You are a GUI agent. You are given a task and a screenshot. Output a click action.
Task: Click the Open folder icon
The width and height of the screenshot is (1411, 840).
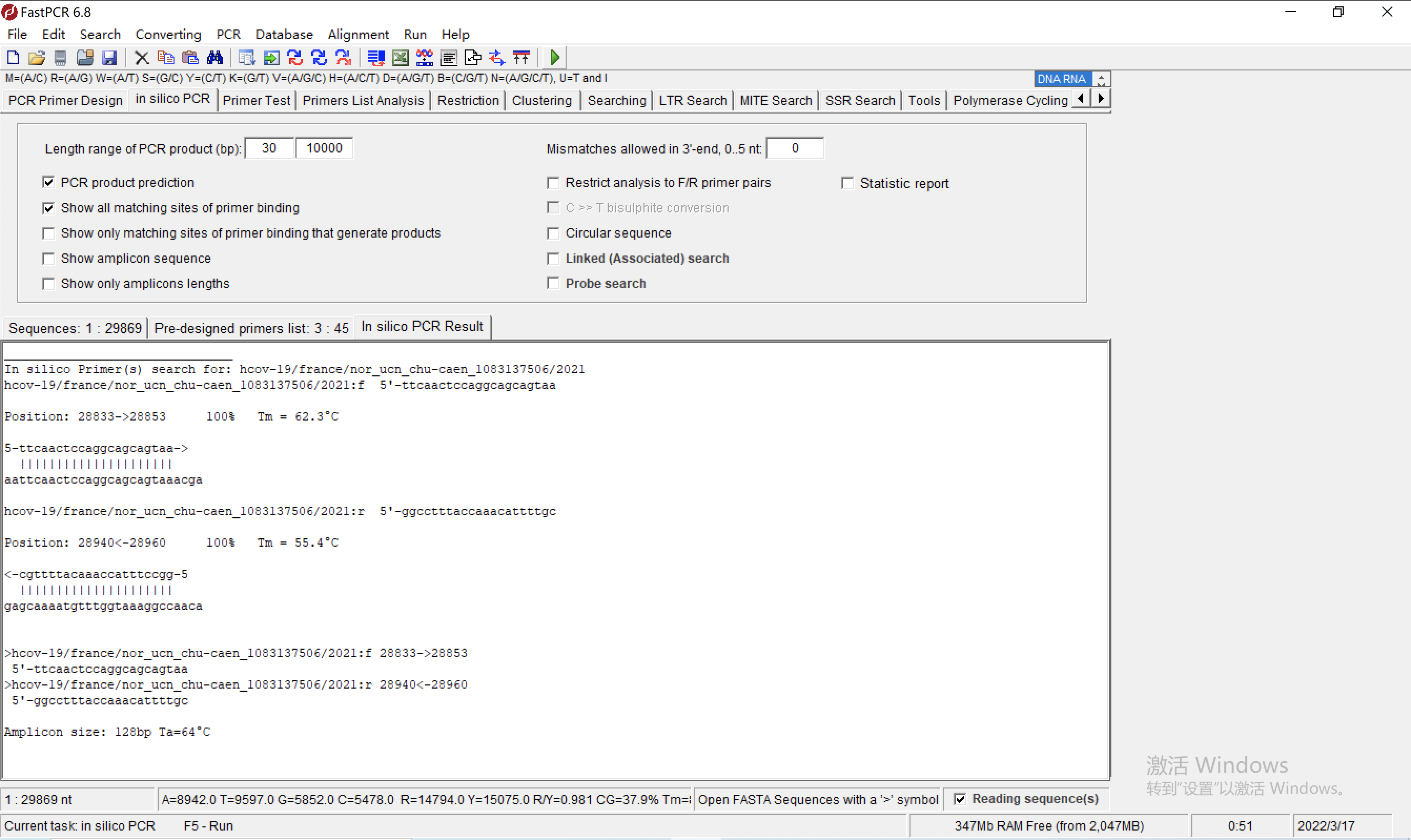(x=37, y=58)
